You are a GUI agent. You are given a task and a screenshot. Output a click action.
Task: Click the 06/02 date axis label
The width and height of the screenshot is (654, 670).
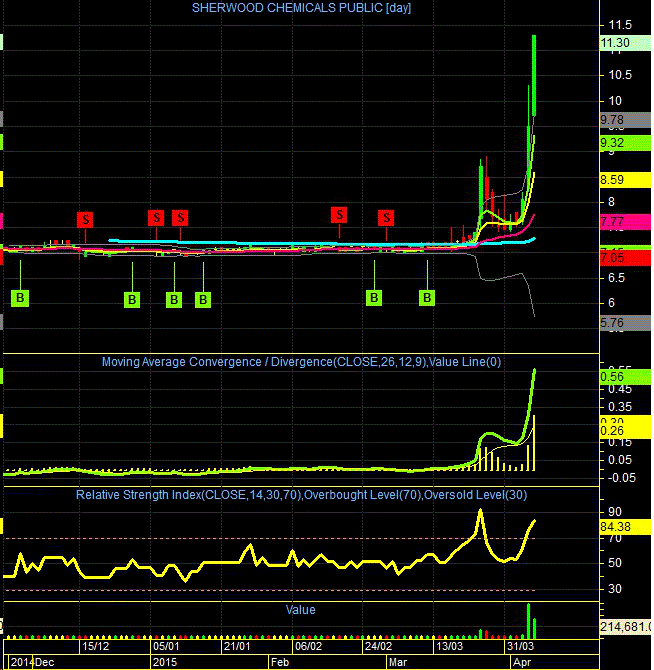click(308, 646)
